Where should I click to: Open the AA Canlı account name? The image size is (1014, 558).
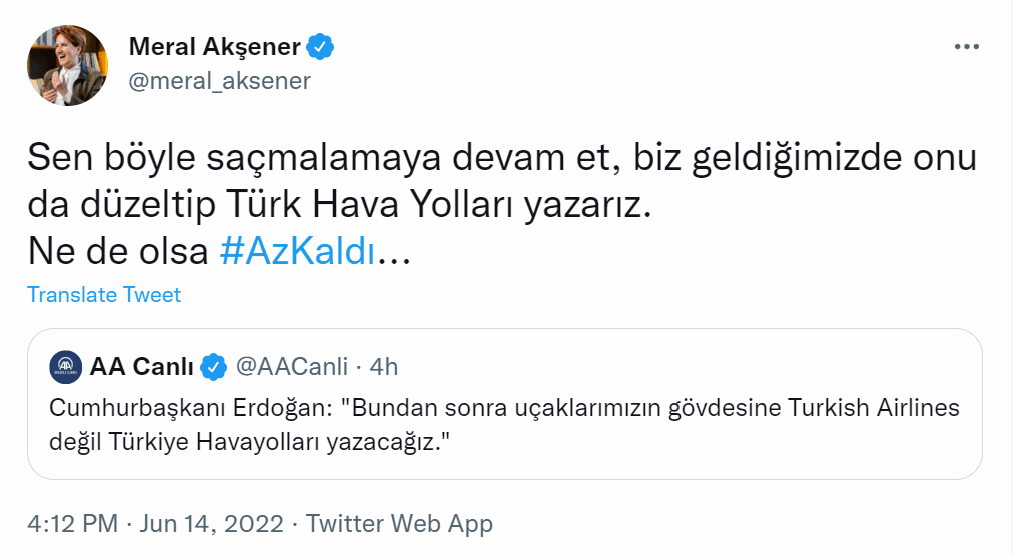[142, 368]
